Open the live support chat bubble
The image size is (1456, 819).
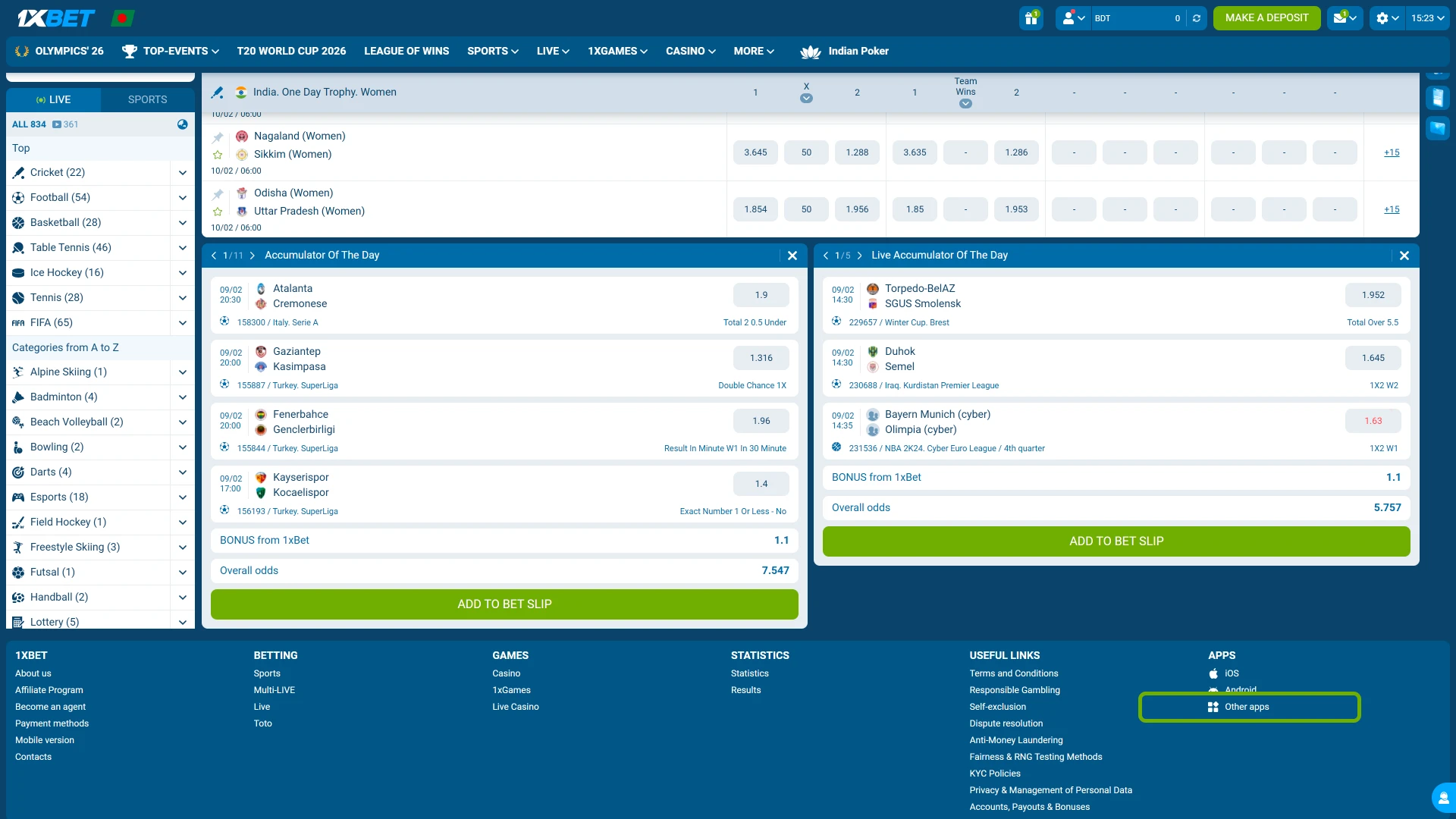click(x=1443, y=798)
